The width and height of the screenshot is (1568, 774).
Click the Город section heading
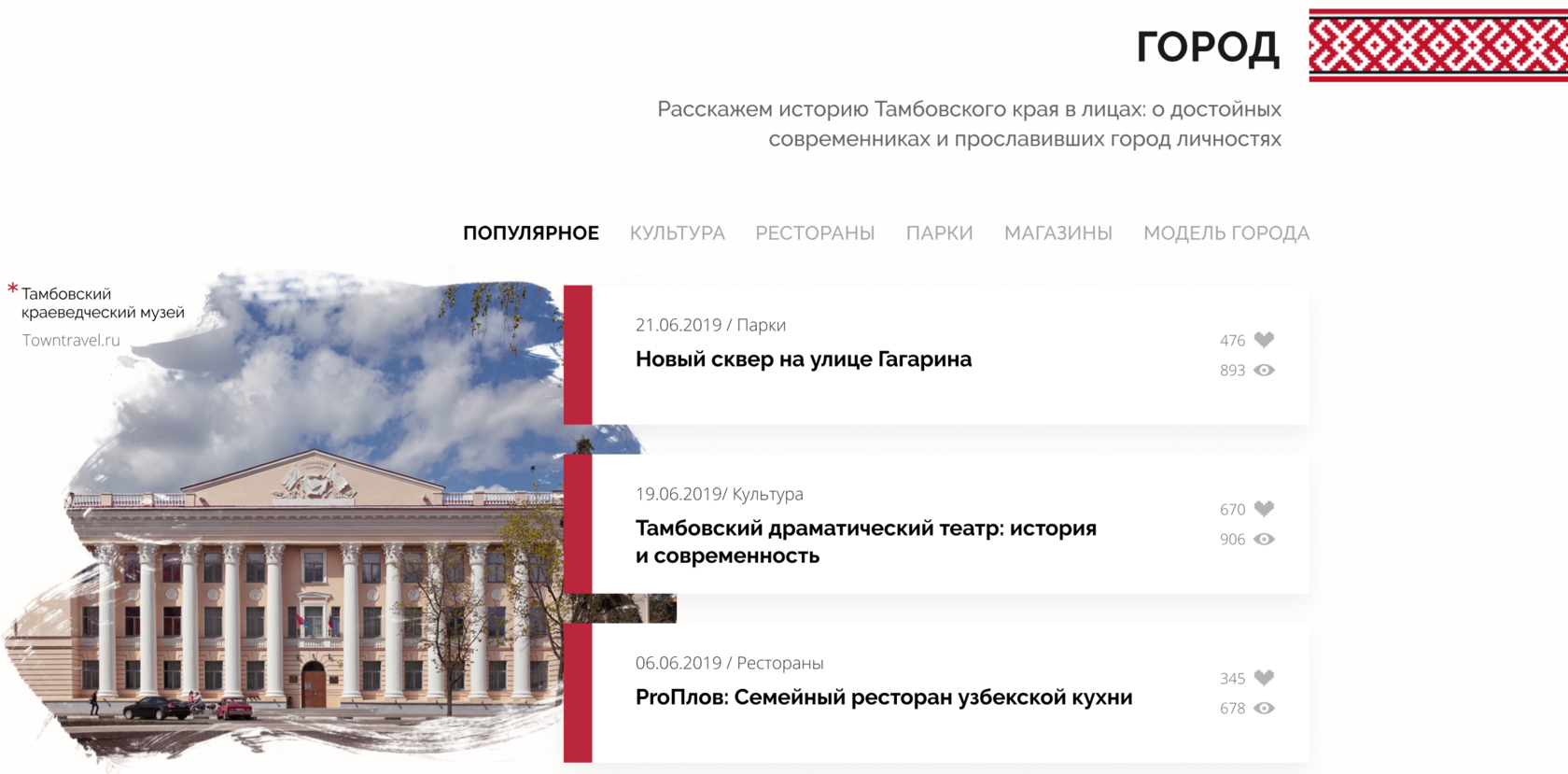point(1207,47)
